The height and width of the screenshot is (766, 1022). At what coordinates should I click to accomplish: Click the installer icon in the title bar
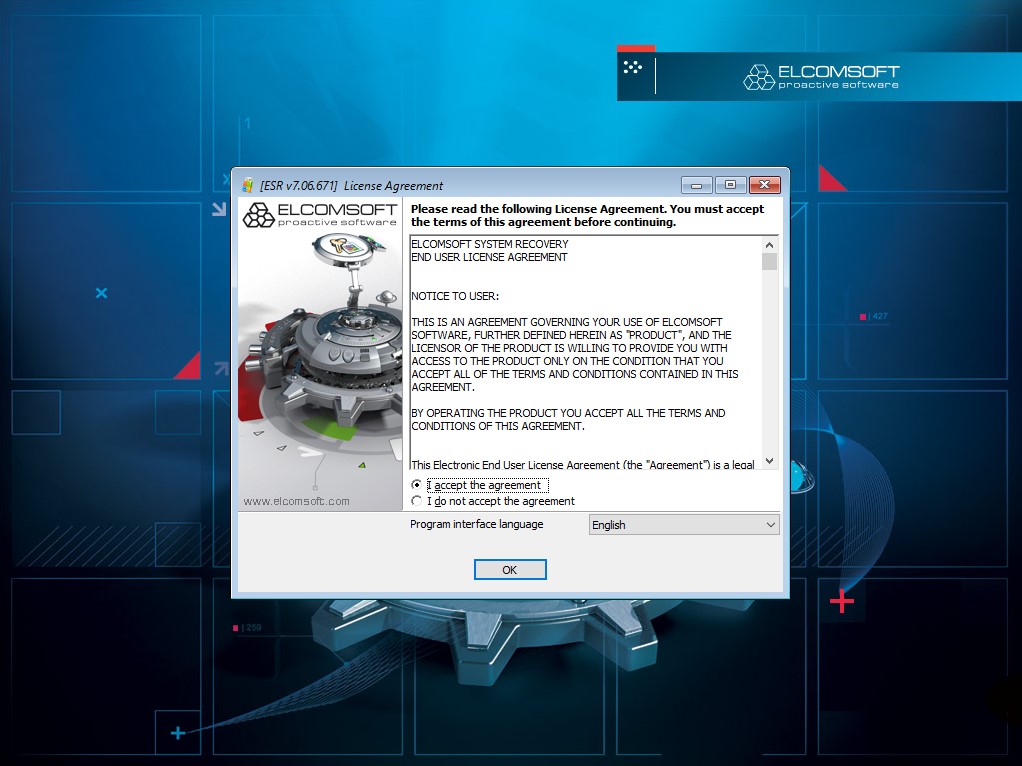(x=247, y=185)
